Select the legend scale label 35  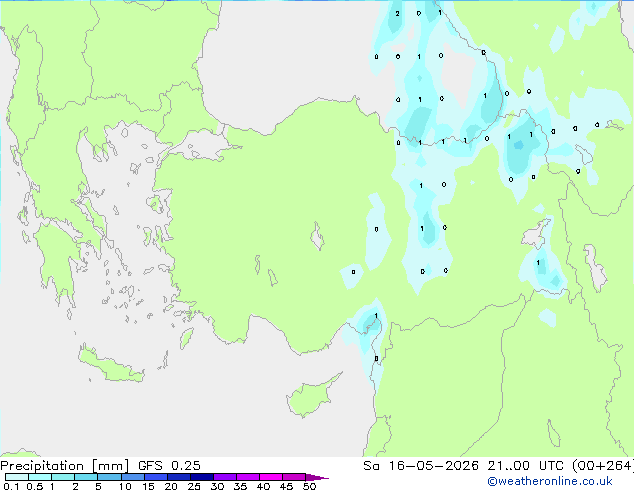point(240,486)
